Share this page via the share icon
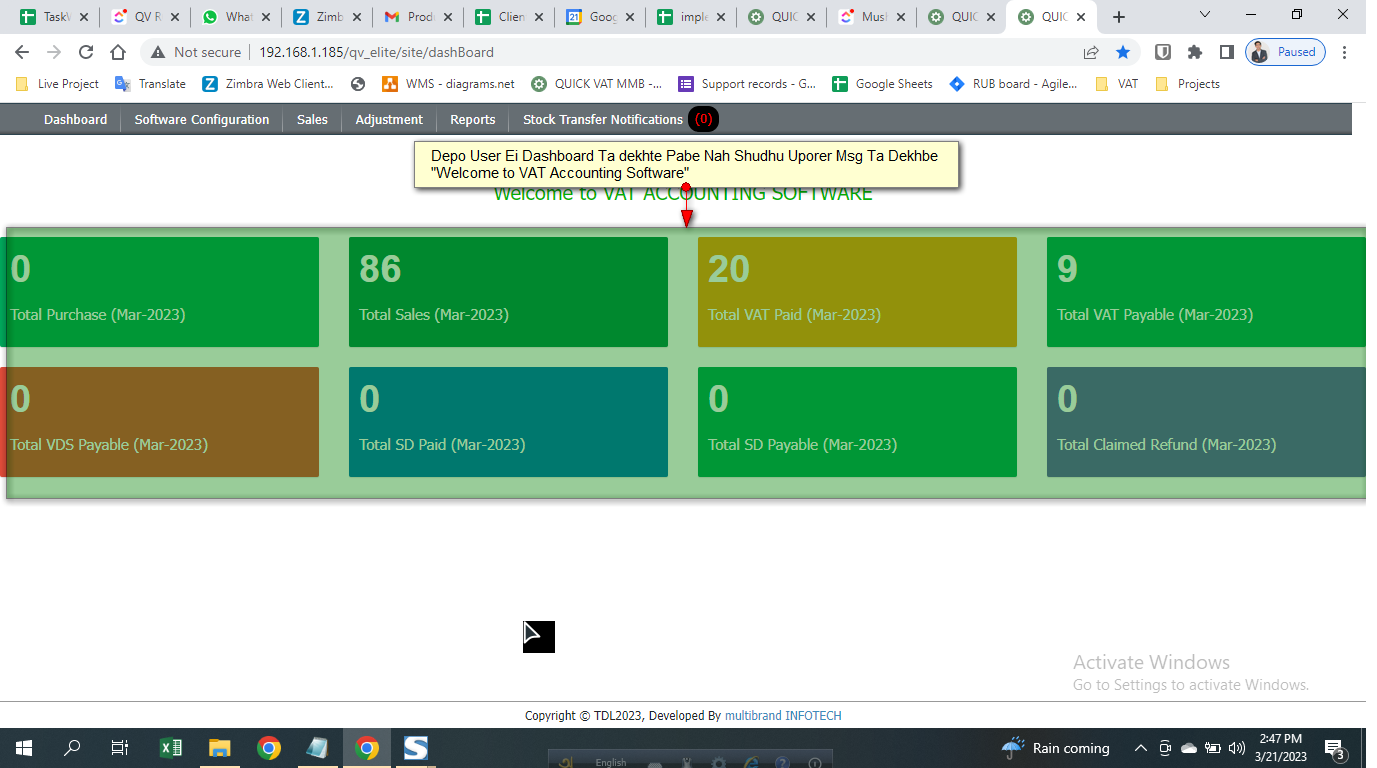 1091,52
